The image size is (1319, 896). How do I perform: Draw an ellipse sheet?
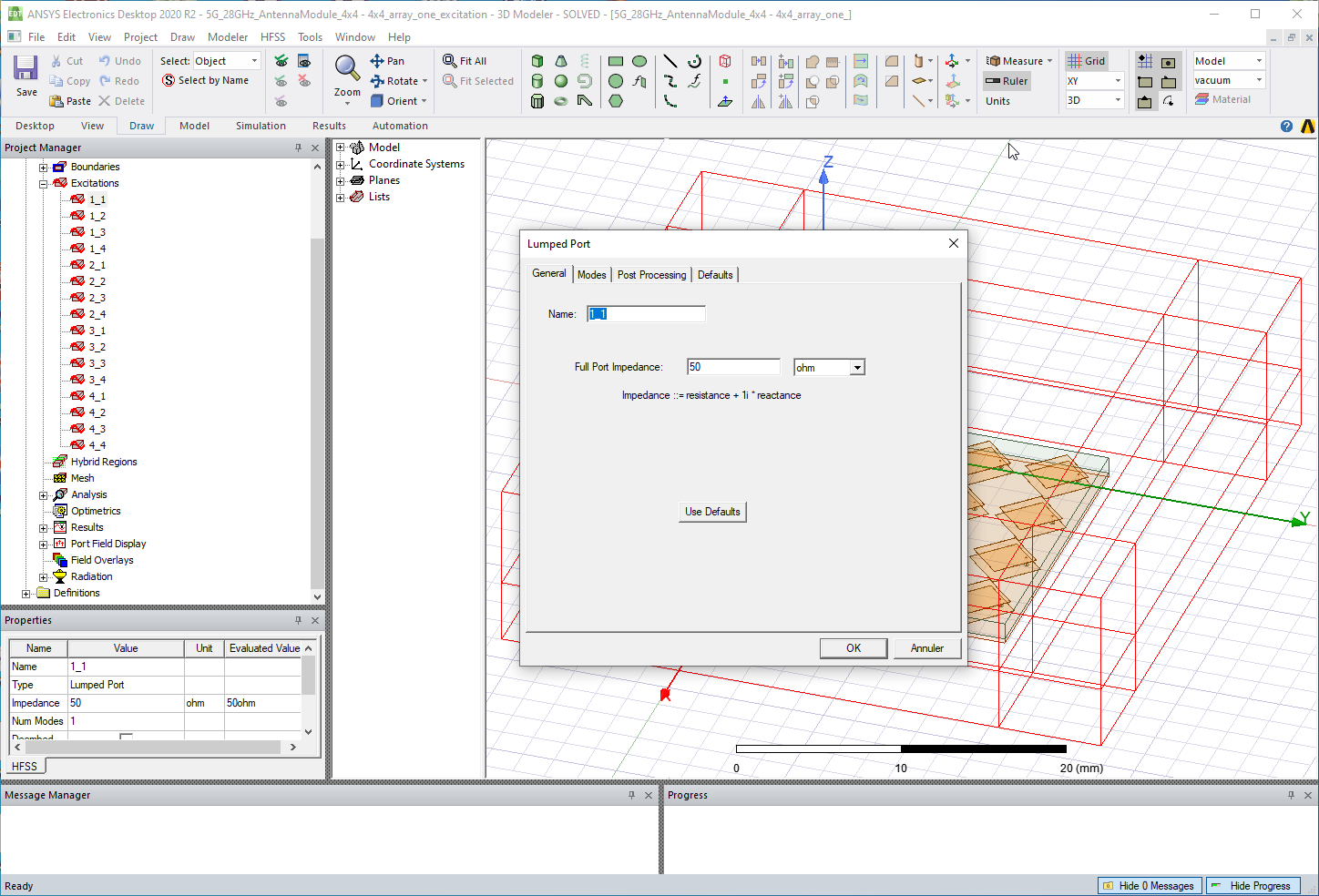click(639, 61)
